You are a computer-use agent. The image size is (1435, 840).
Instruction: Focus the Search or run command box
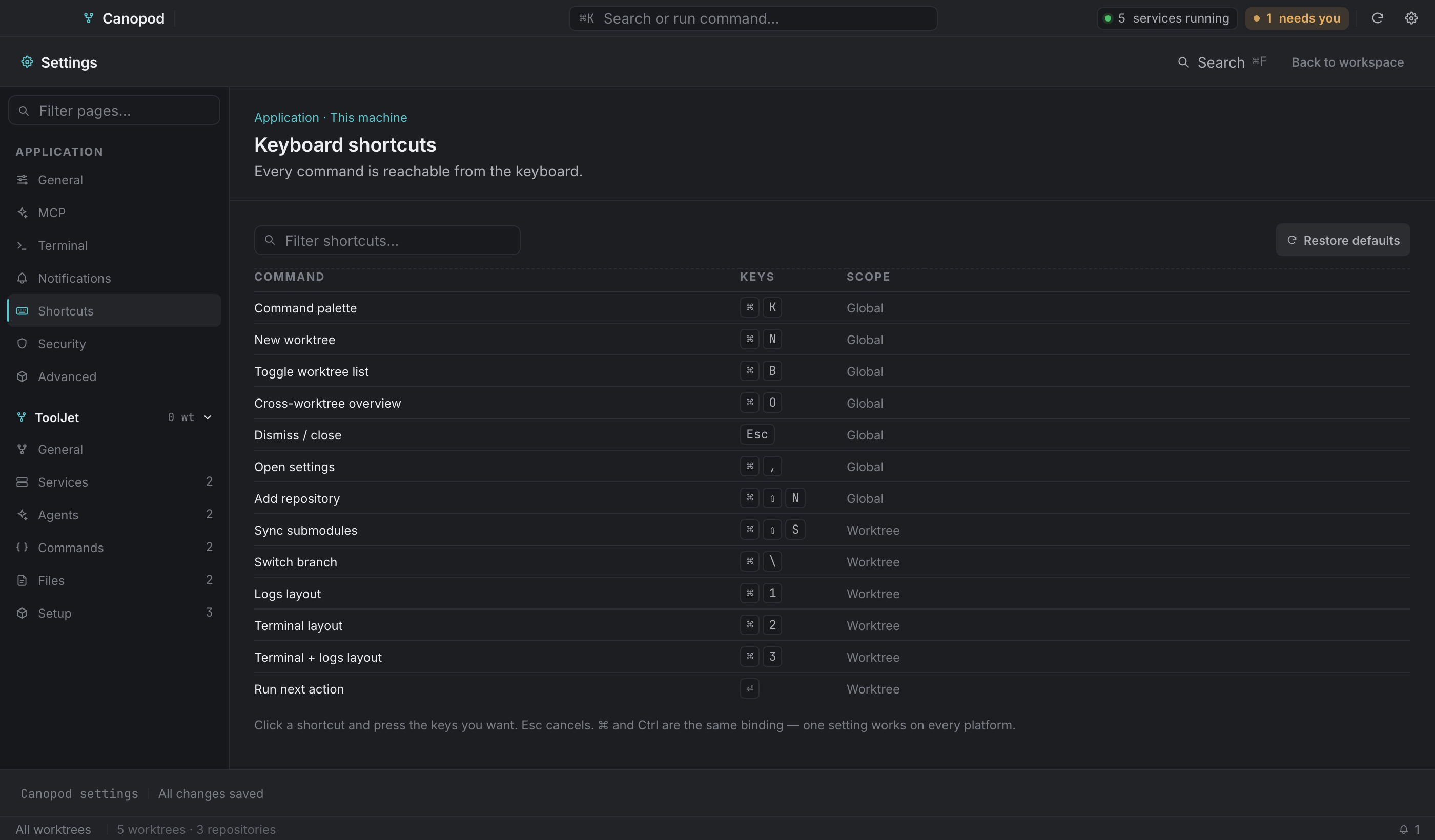[x=753, y=18]
